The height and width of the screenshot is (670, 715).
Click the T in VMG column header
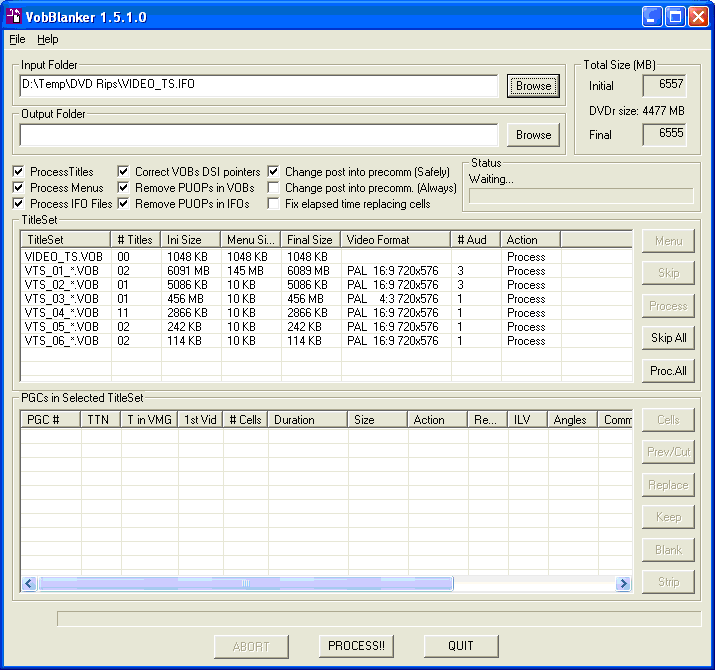coord(149,420)
